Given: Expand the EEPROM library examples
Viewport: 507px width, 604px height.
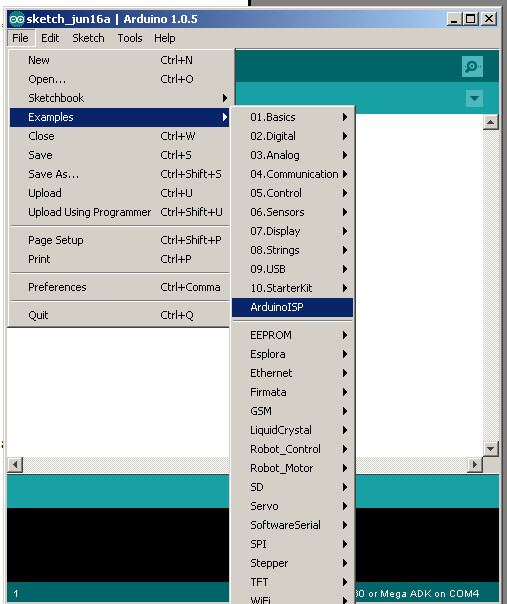Looking at the screenshot, I should pyautogui.click(x=292, y=335).
